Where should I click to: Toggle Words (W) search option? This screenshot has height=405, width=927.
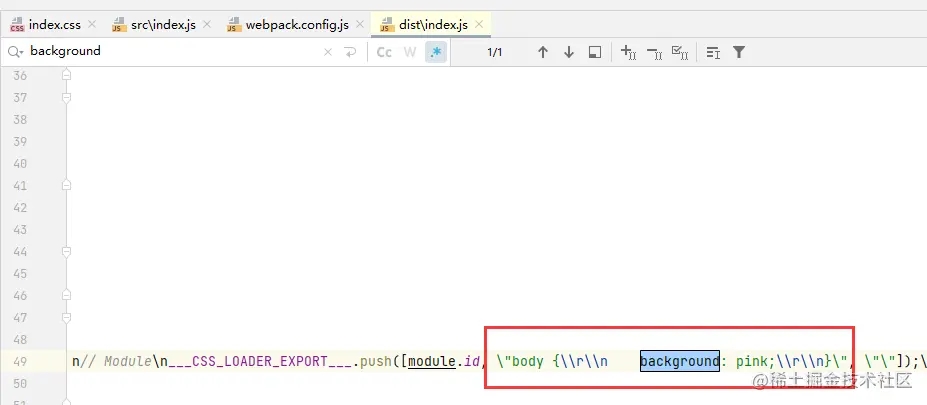point(410,52)
